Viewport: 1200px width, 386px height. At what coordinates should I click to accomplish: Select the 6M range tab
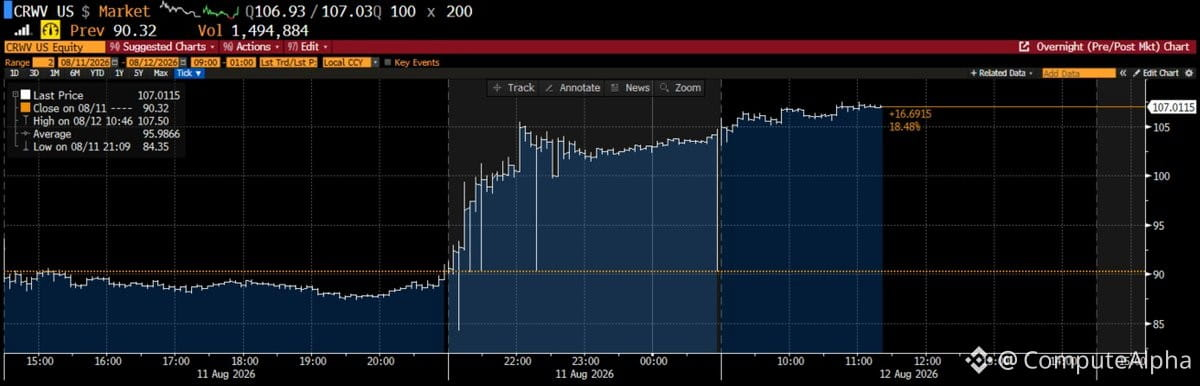point(75,73)
